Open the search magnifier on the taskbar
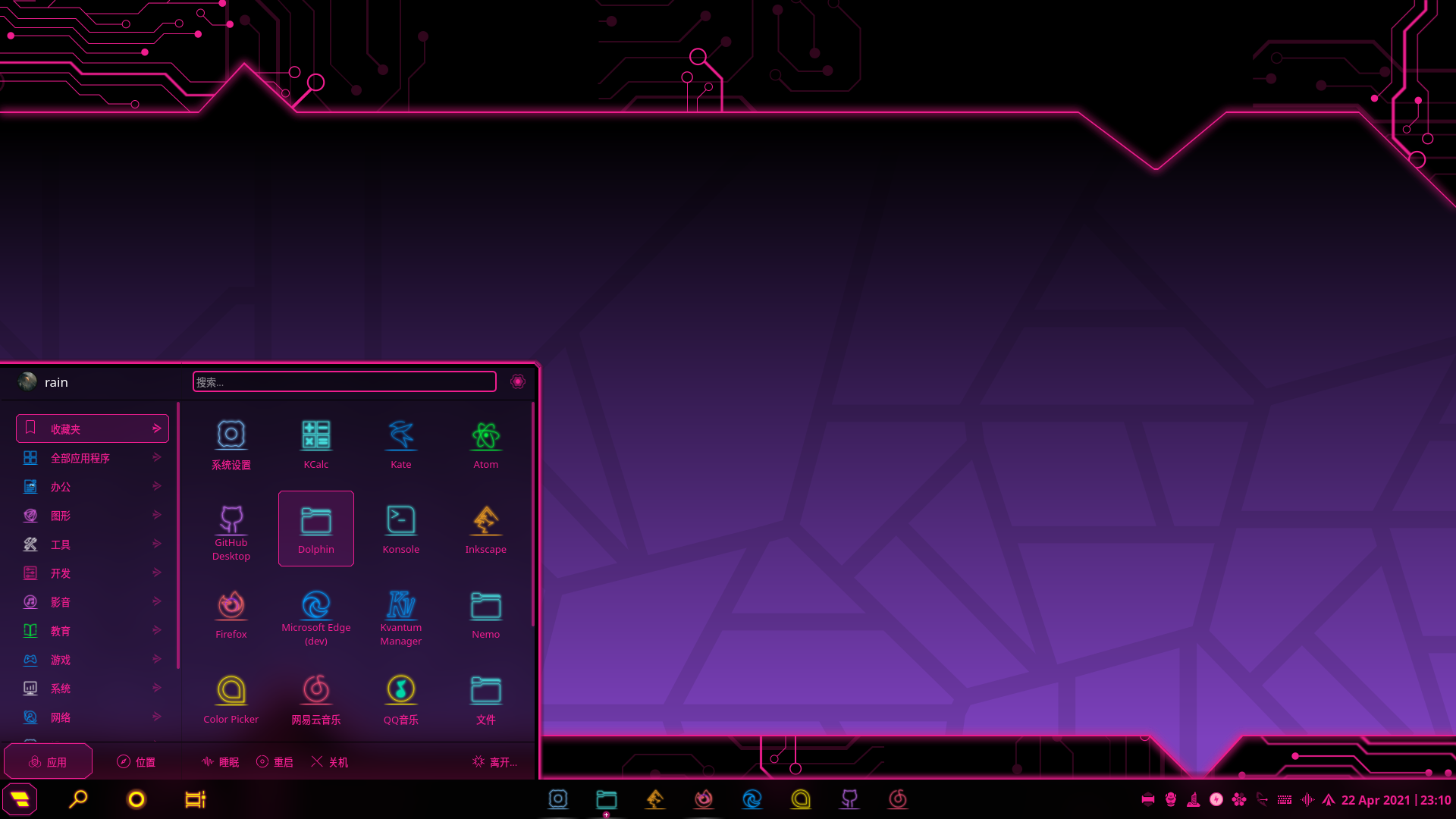This screenshot has height=819, width=1456. 78,799
